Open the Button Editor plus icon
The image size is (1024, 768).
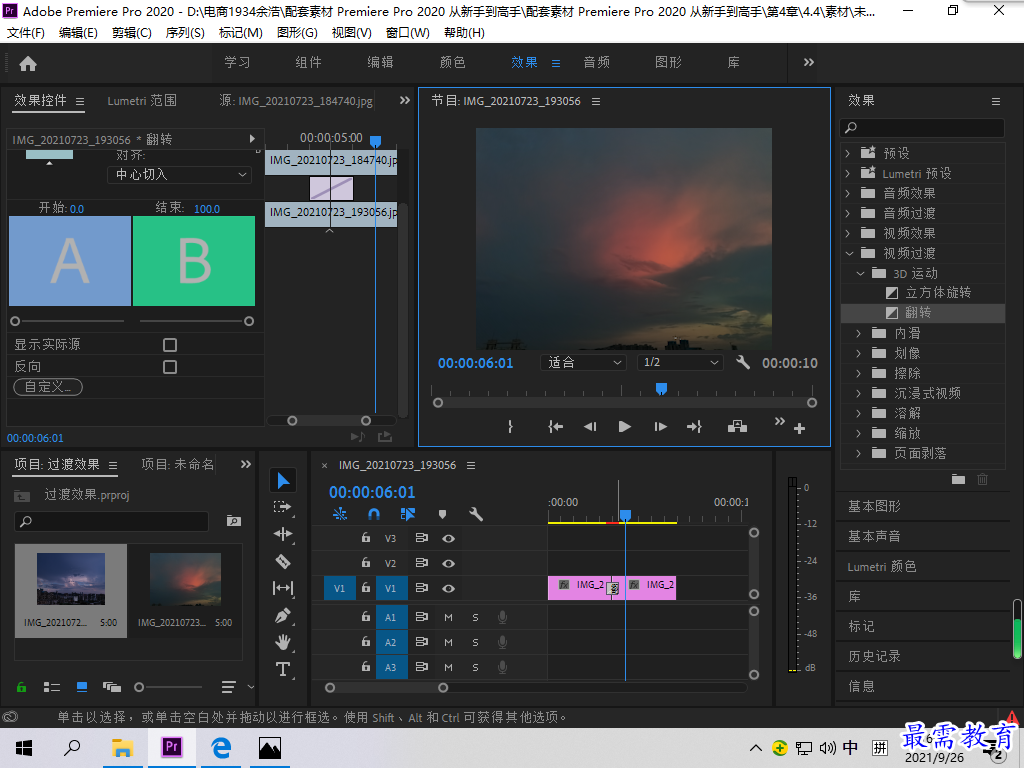click(799, 428)
